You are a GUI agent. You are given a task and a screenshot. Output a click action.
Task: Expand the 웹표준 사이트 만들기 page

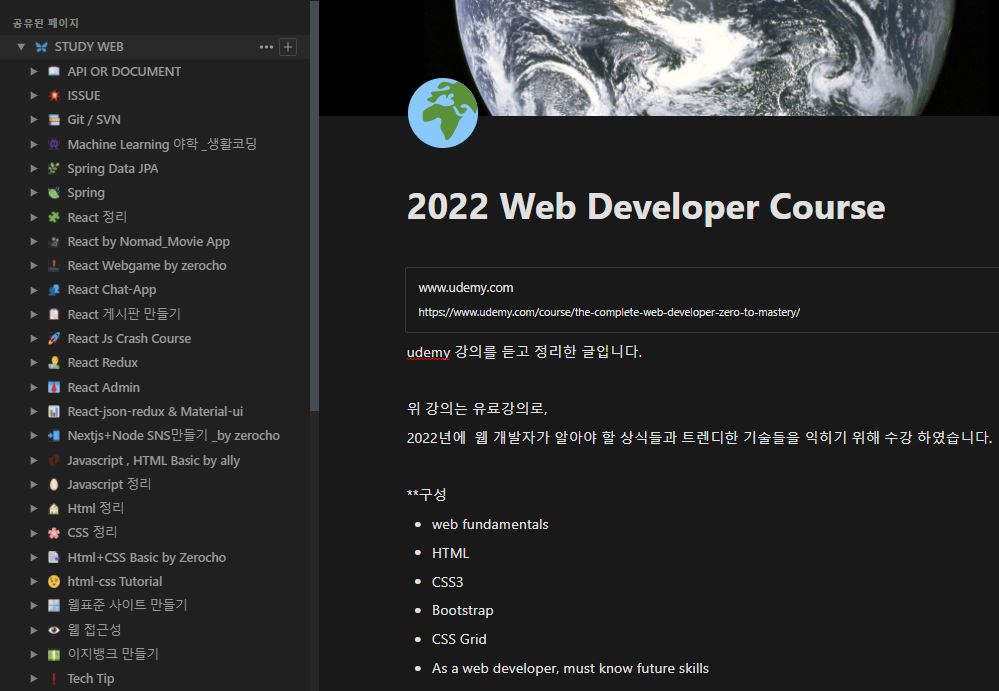coord(34,606)
